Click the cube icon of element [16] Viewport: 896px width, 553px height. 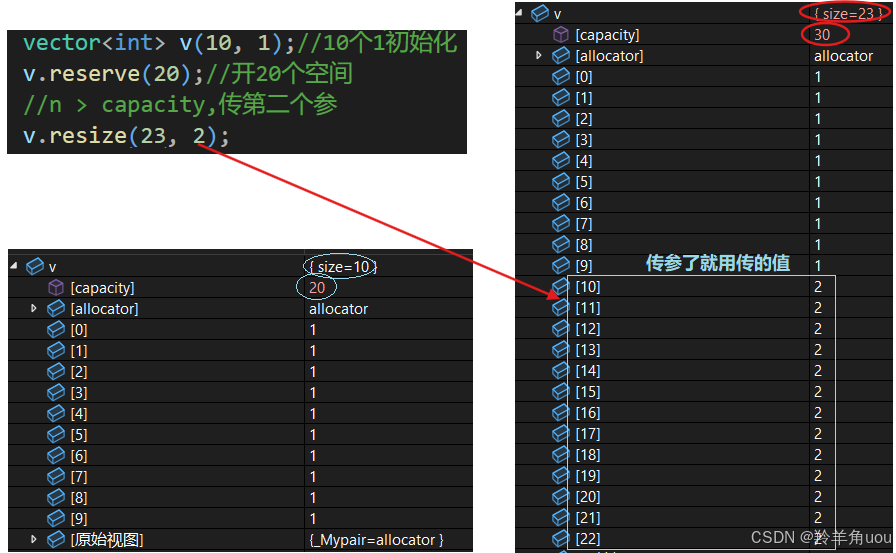point(561,412)
